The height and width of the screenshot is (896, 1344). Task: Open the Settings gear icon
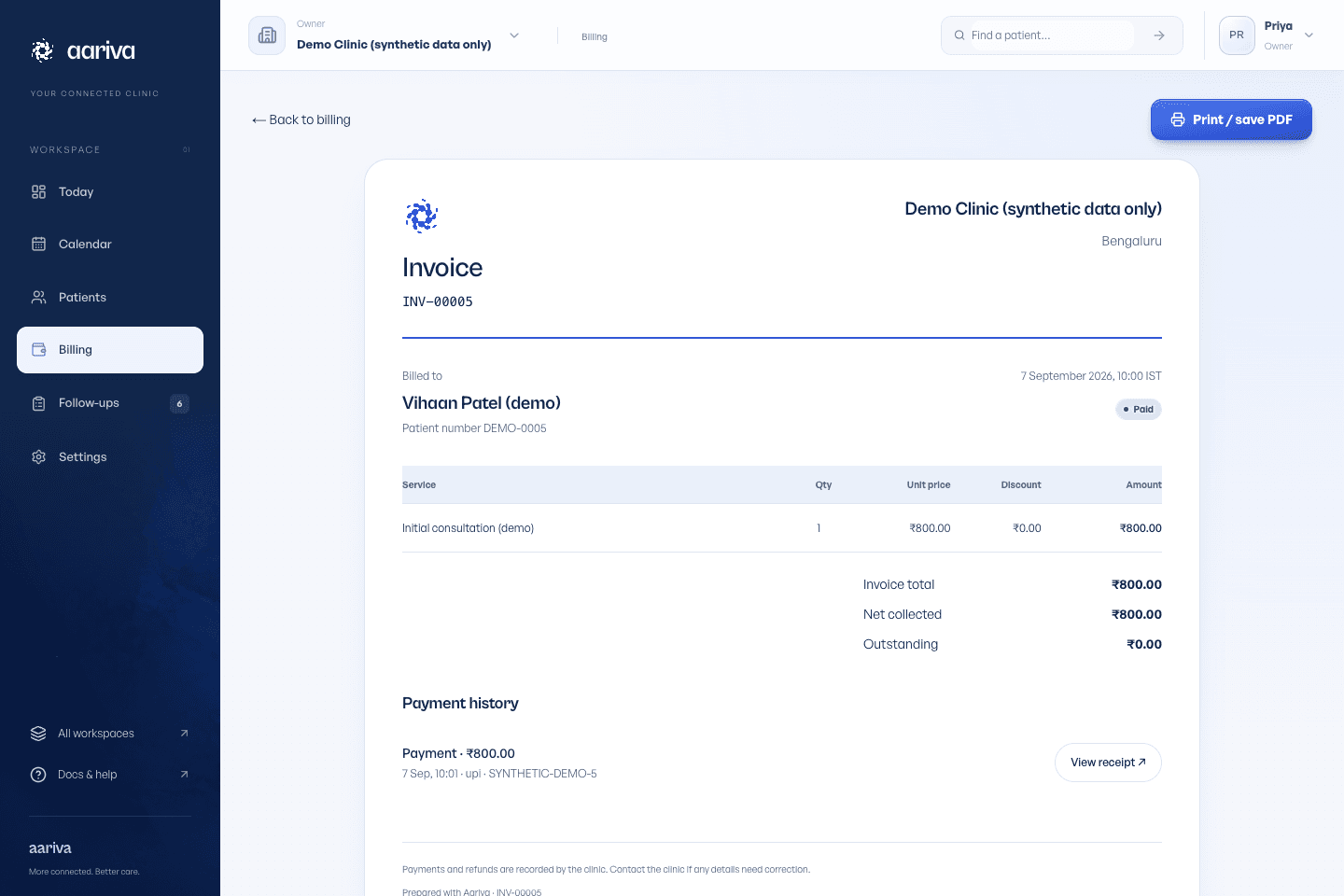[38, 456]
